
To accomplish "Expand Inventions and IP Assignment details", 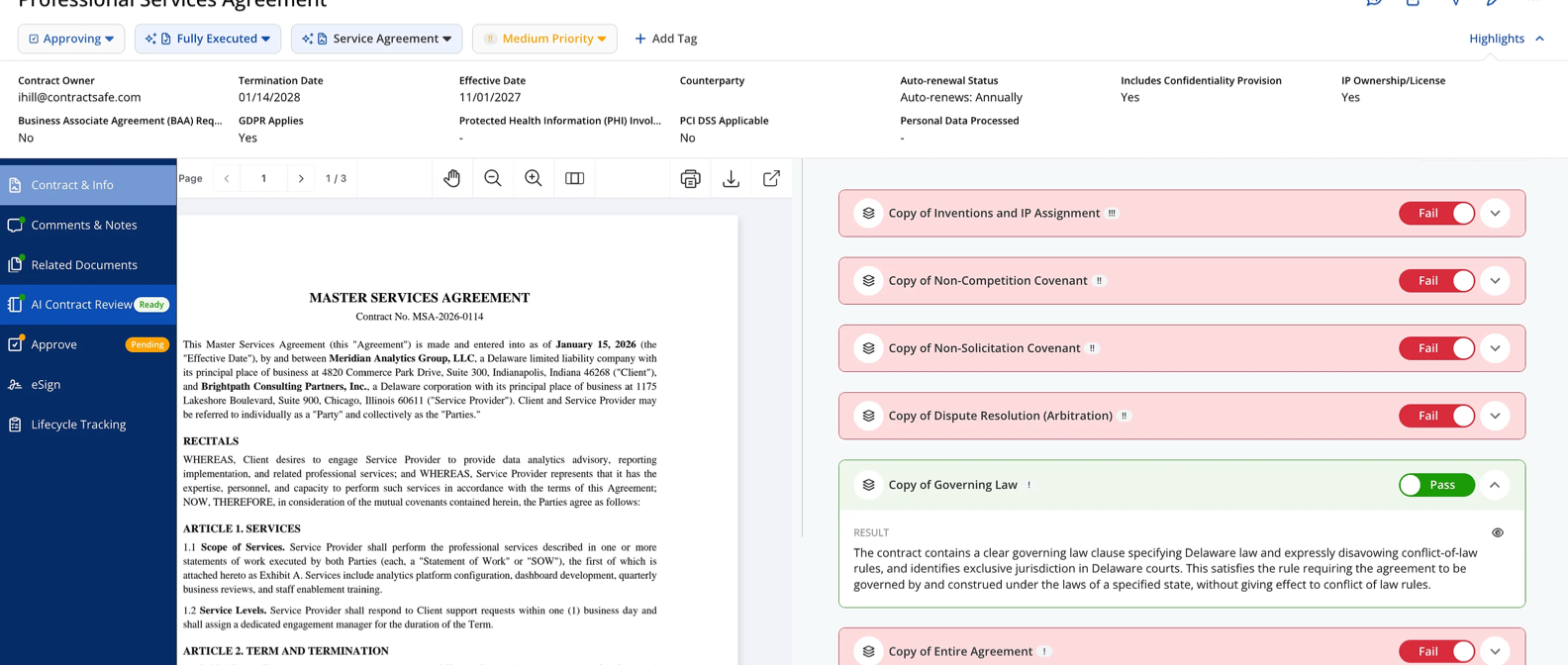I will pos(1496,213).
